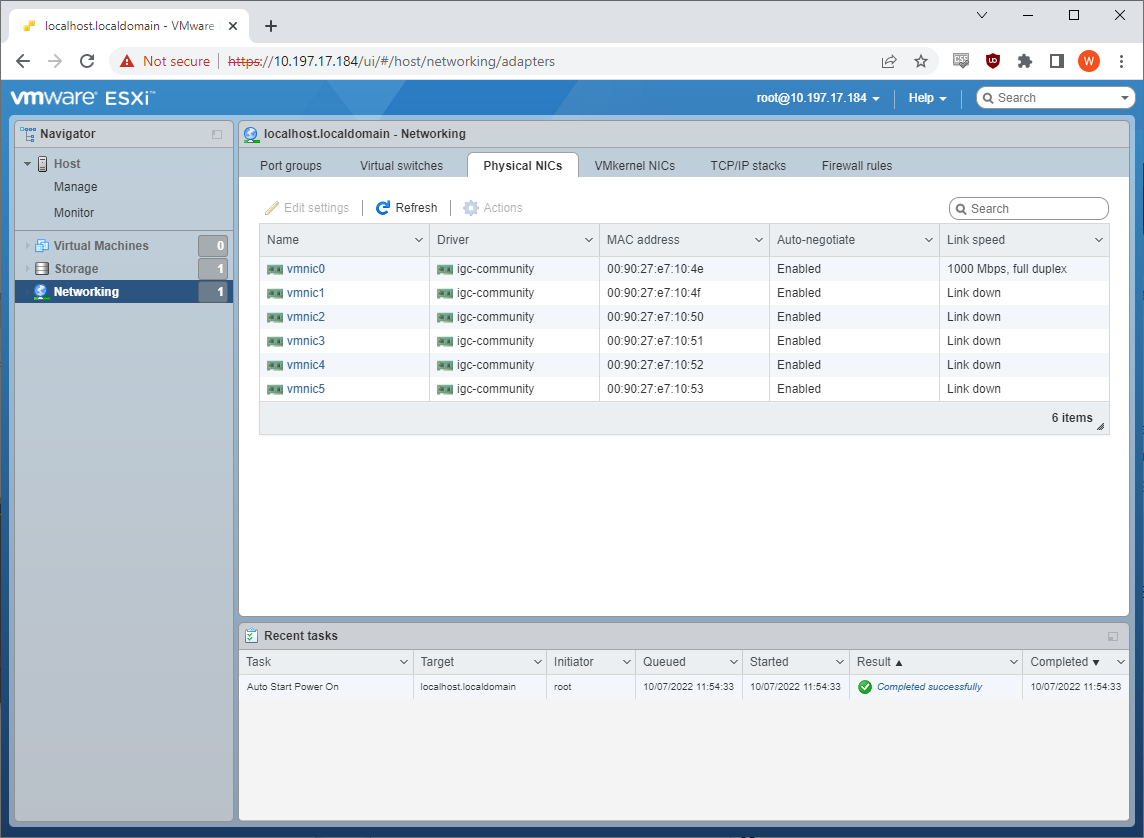Open the root@10.197.17.184 user dropdown
1144x838 pixels.
[818, 98]
